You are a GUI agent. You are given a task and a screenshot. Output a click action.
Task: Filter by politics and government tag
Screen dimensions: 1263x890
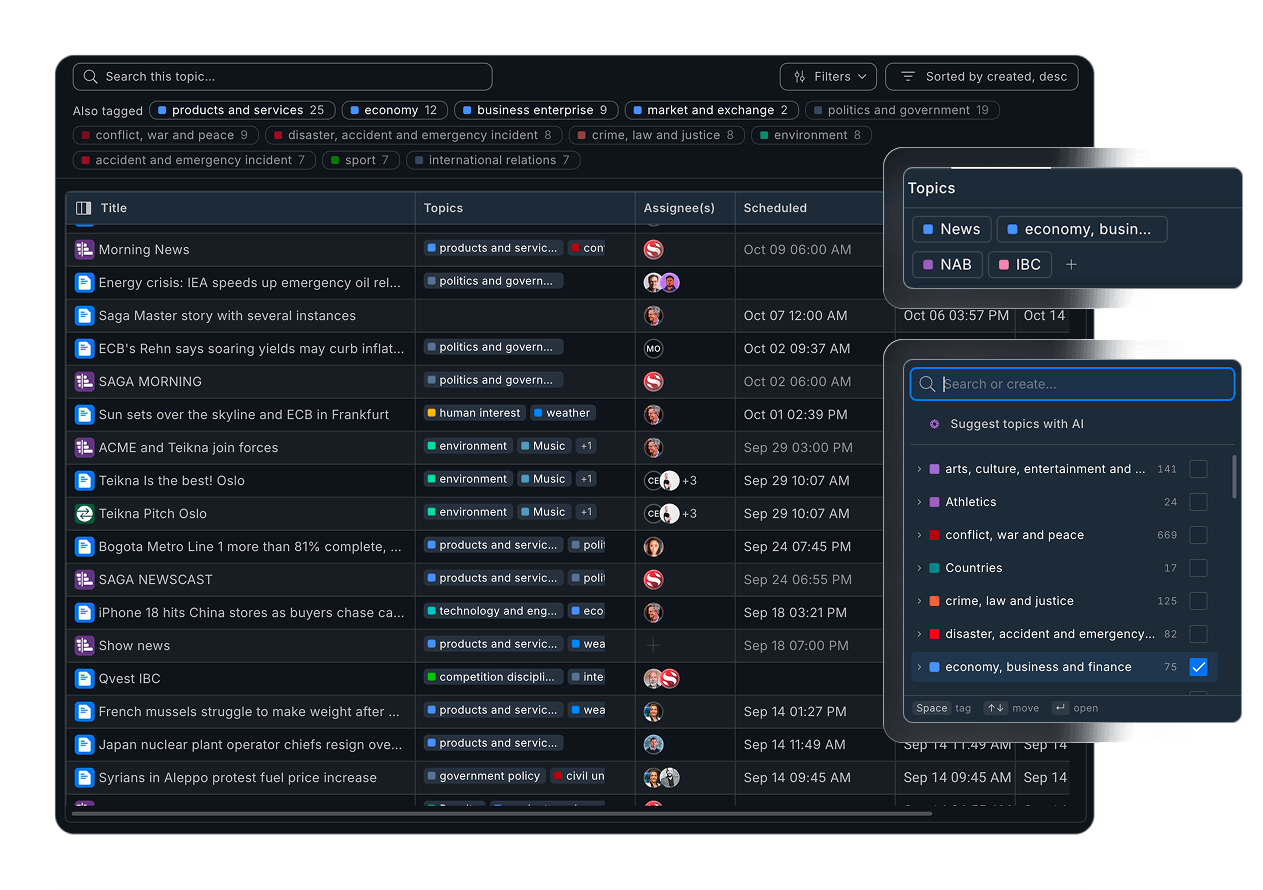point(902,110)
